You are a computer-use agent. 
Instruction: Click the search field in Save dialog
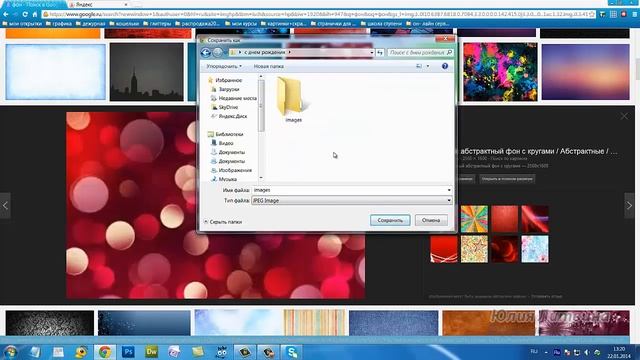pyautogui.click(x=420, y=53)
